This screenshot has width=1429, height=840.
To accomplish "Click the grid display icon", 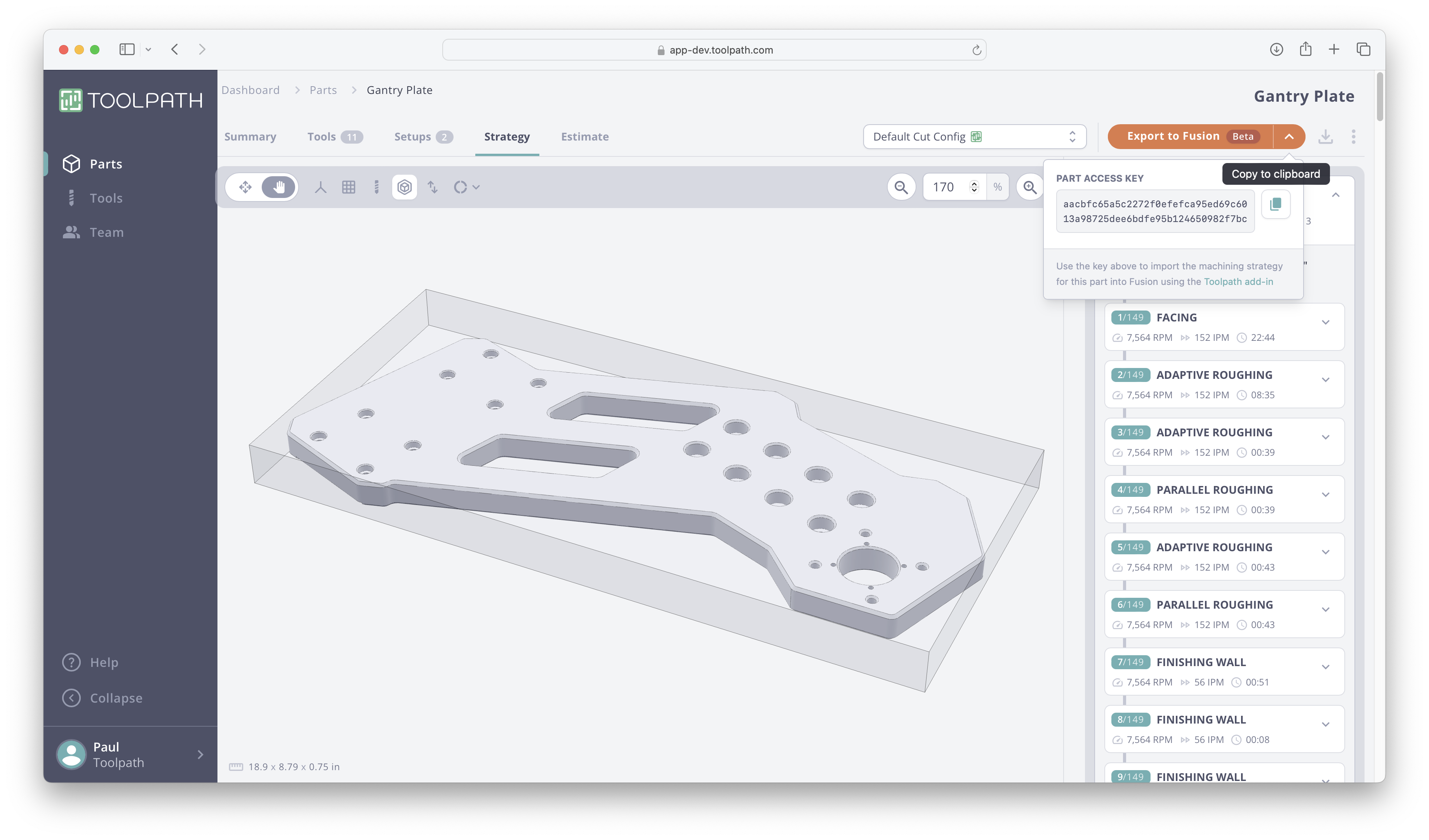I will click(x=349, y=186).
